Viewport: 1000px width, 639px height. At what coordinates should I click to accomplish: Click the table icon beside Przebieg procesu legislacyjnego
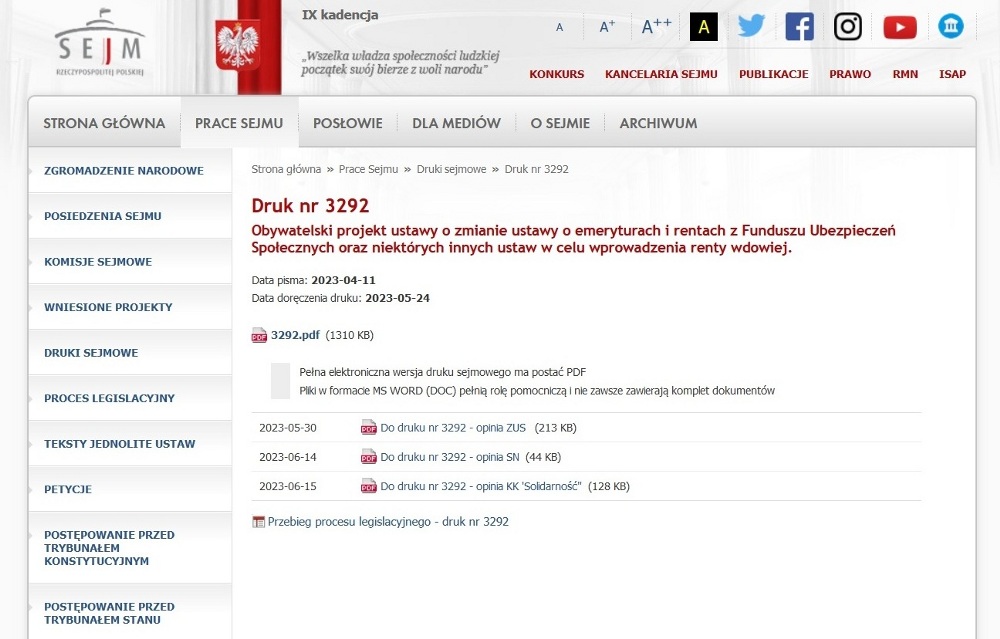(x=258, y=522)
